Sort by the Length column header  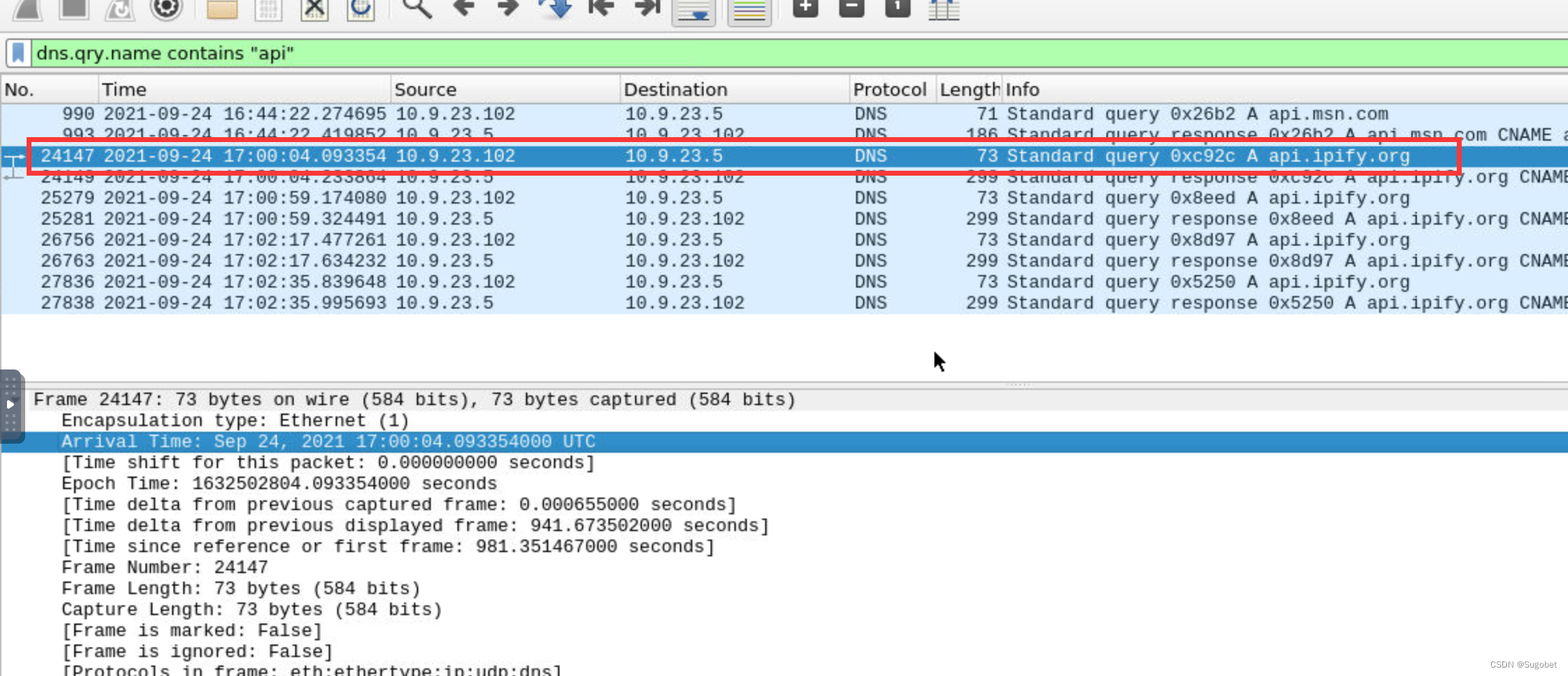969,90
